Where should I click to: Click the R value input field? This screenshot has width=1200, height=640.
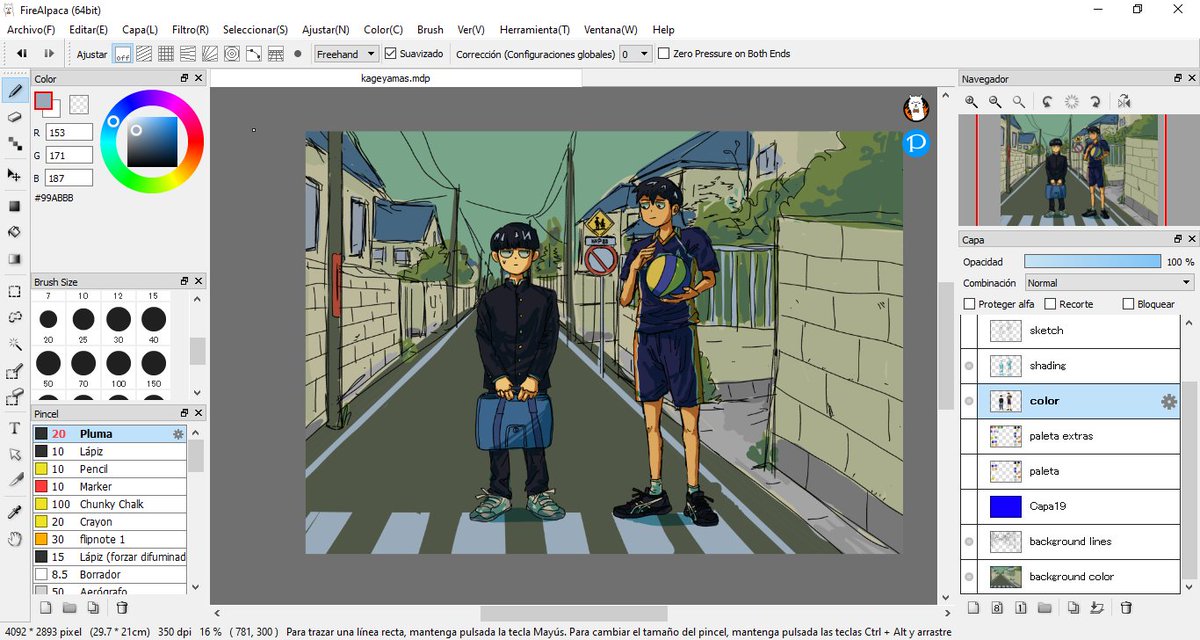pos(69,132)
